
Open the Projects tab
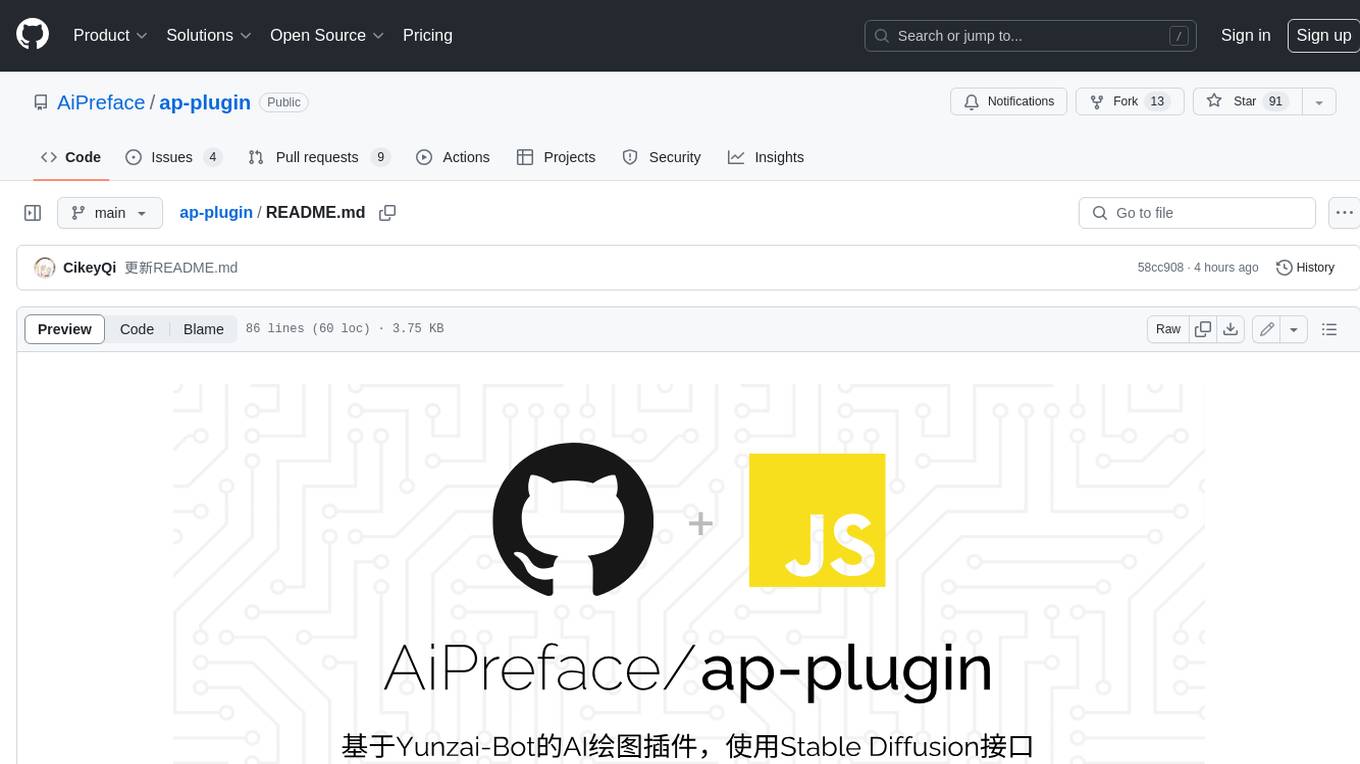click(556, 157)
